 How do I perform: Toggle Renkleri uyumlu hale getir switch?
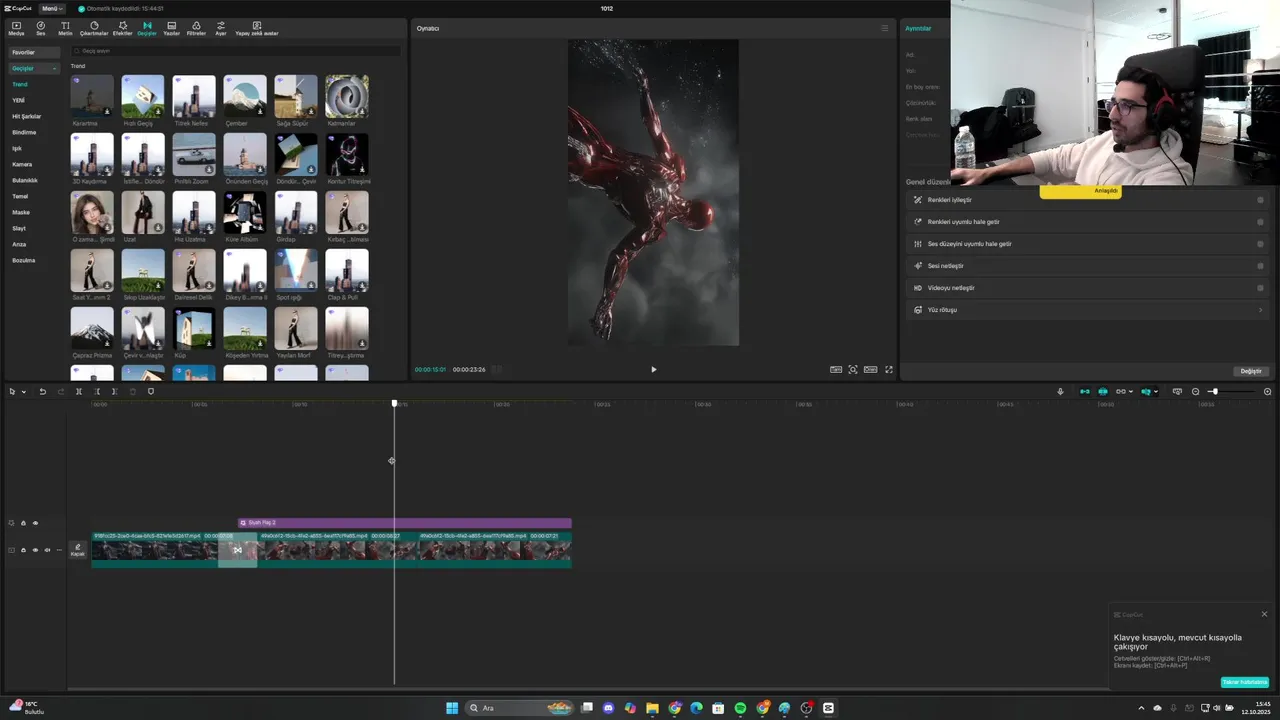click(1260, 222)
